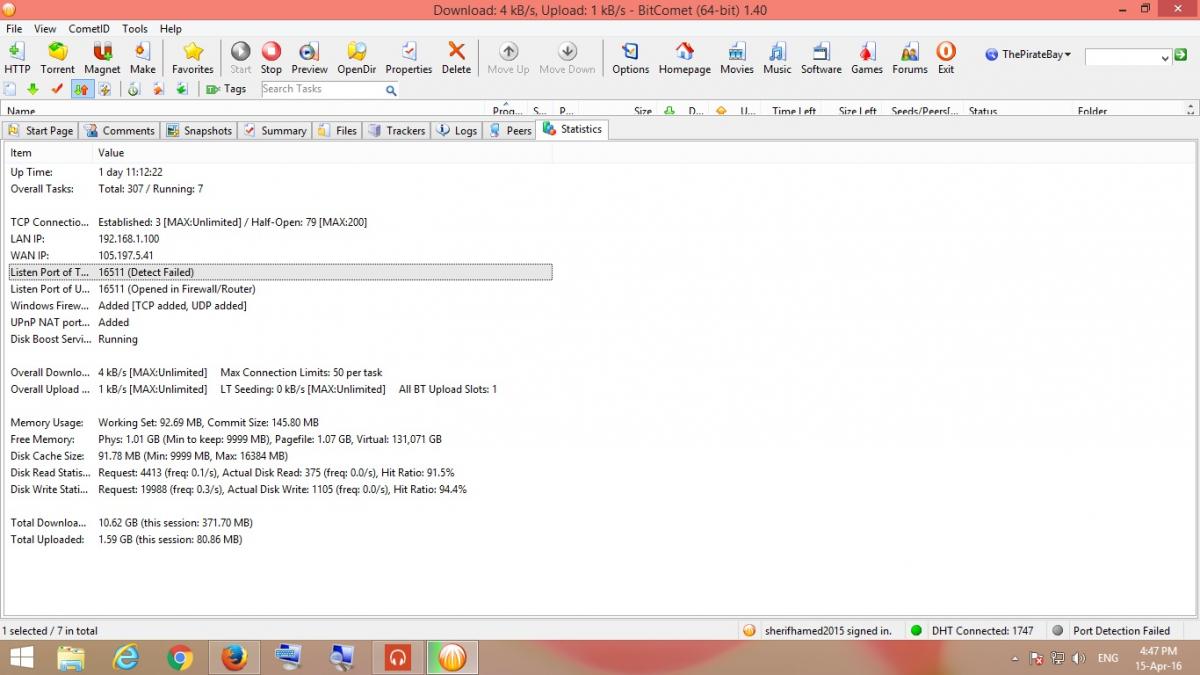Add a new HTTP download task
Image resolution: width=1200 pixels, height=675 pixels.
pos(17,58)
